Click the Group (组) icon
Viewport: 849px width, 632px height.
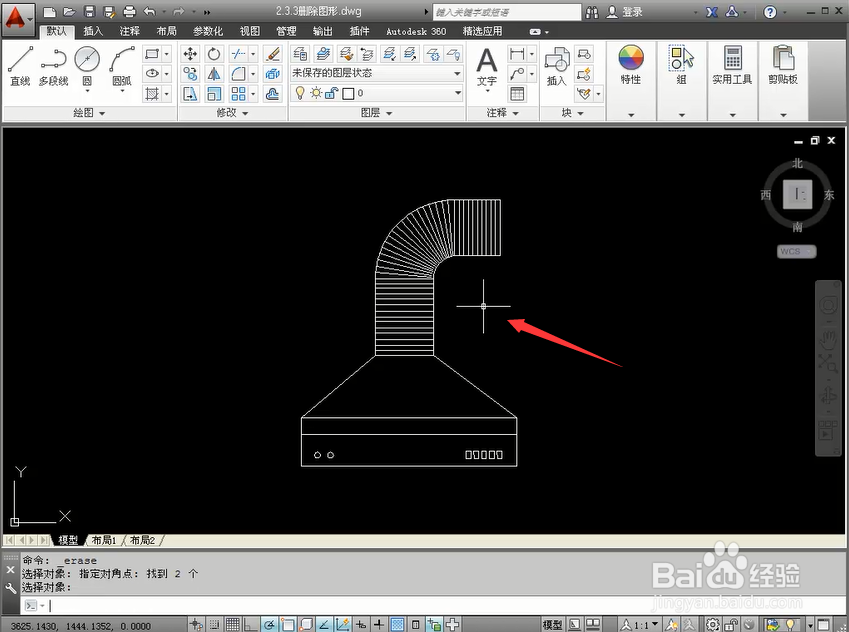coord(682,65)
